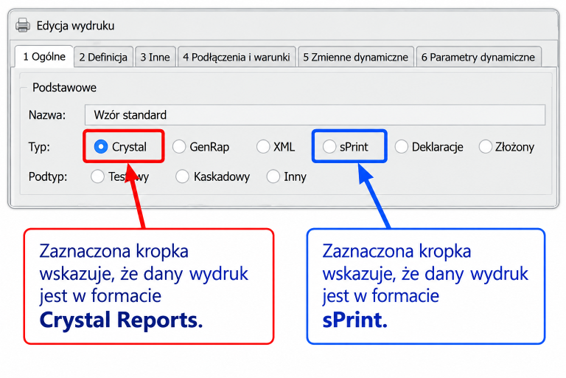Click the Edycja wydruku window title
The width and height of the screenshot is (566, 378).
click(75, 26)
